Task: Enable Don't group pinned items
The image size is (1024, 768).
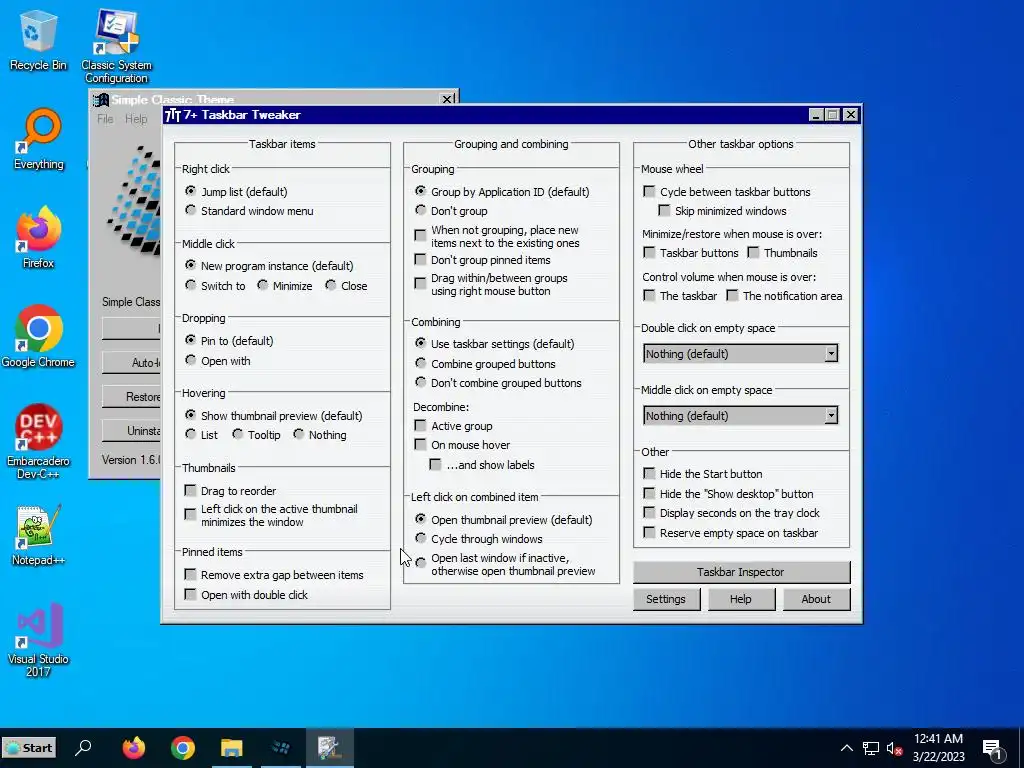Action: 420,260
